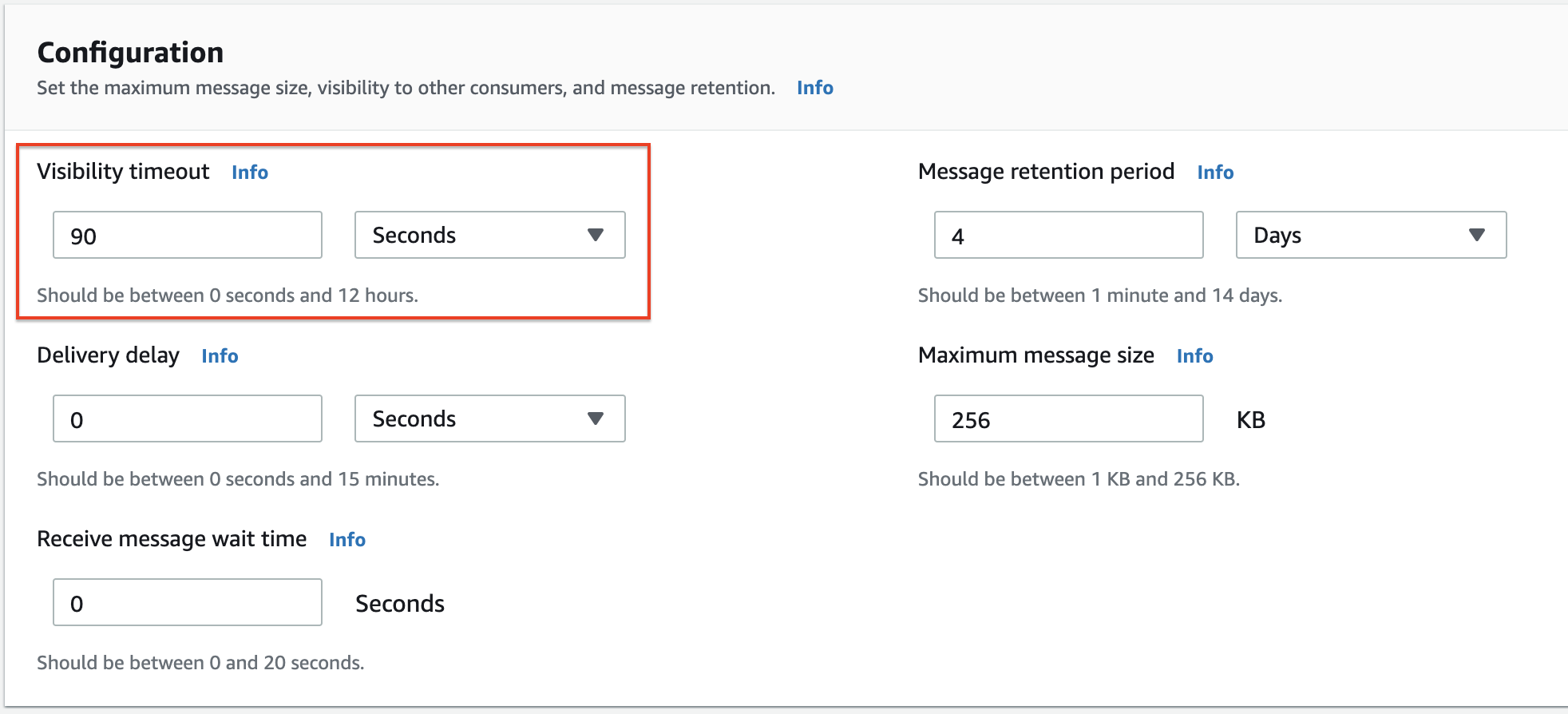1568x714 pixels.
Task: Open the Delivery delay Seconds dropdown
Action: point(490,418)
